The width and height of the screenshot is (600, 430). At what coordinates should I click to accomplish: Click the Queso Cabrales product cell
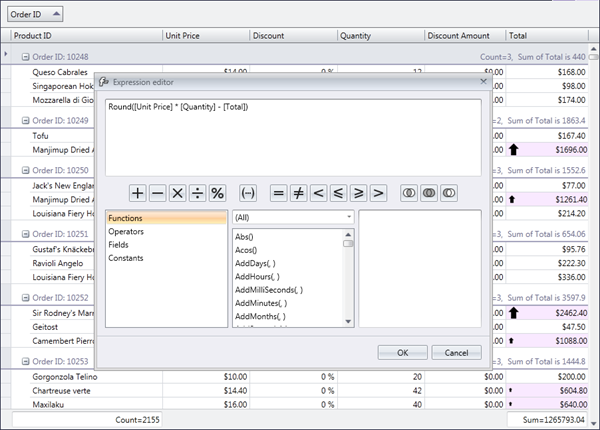(x=60, y=72)
